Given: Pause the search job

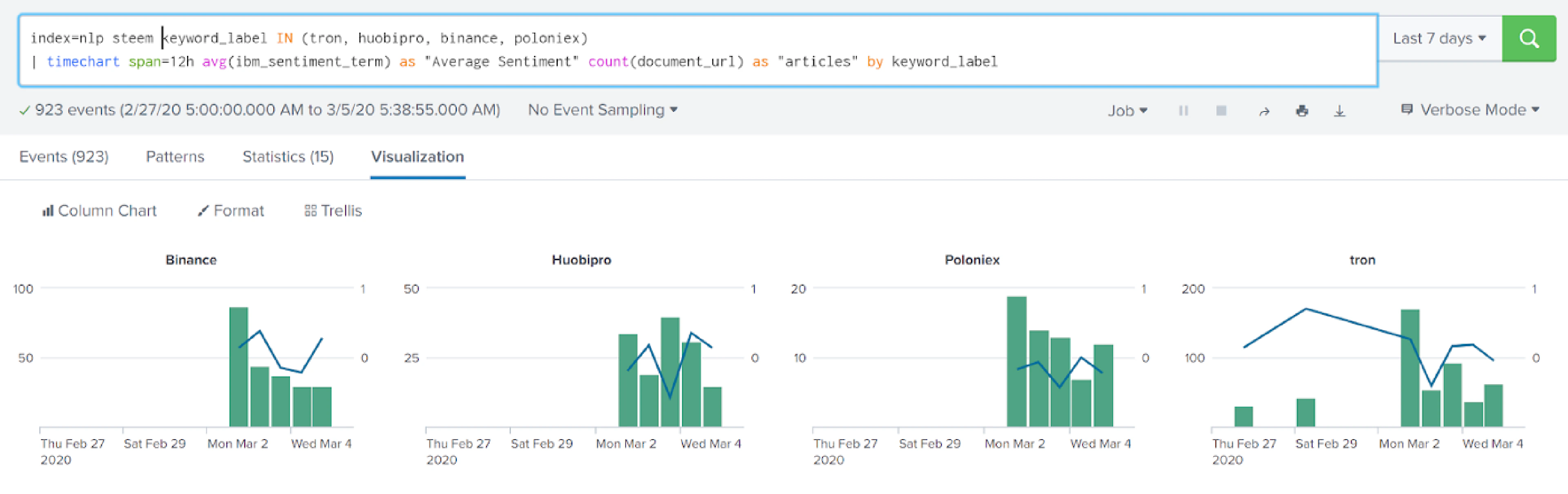Looking at the screenshot, I should point(1183,111).
